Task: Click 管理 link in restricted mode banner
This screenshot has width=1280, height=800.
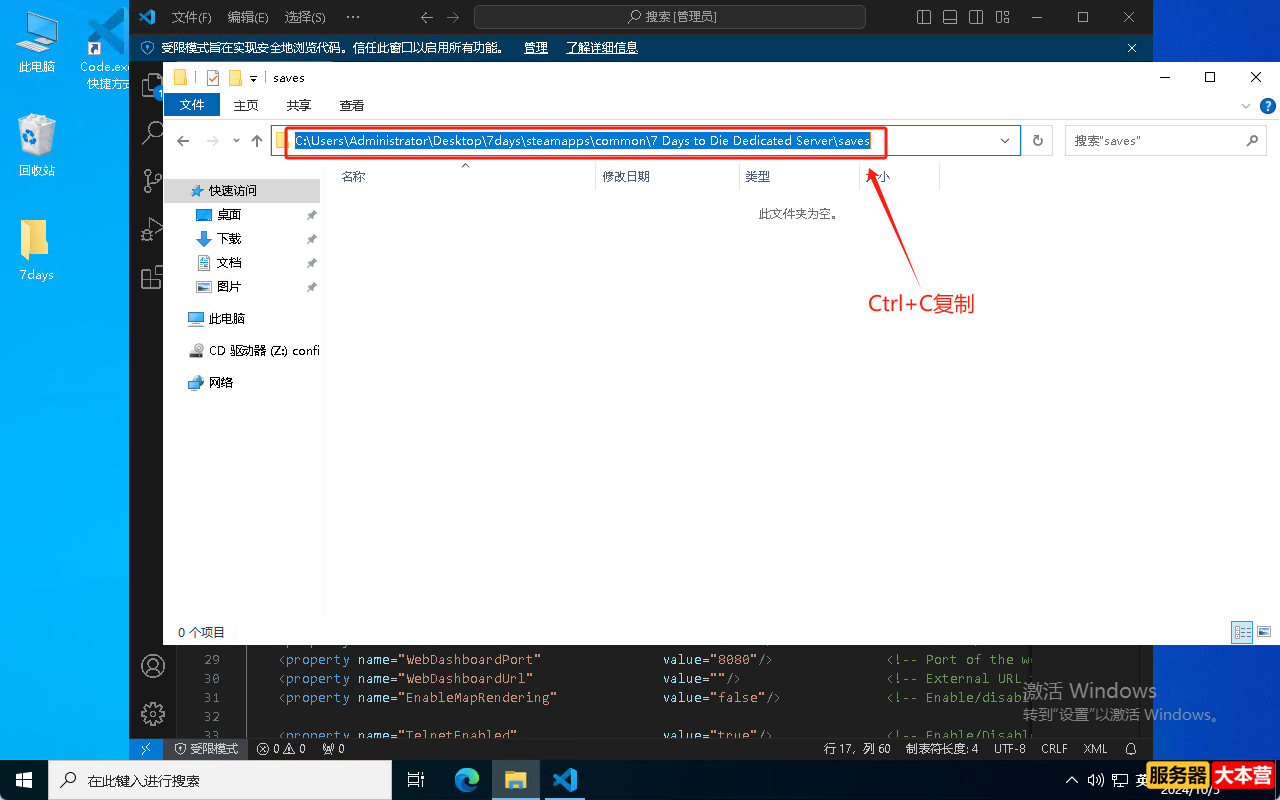Action: pos(536,48)
